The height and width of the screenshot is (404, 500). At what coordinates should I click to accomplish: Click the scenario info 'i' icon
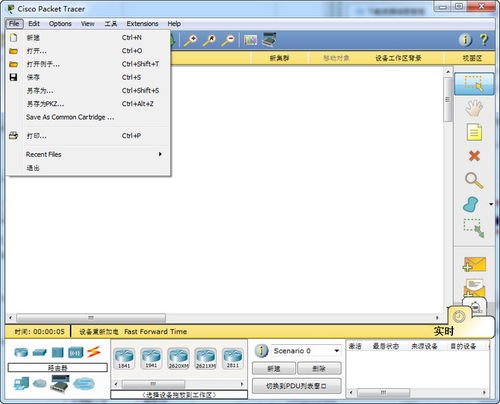[x=261, y=351]
